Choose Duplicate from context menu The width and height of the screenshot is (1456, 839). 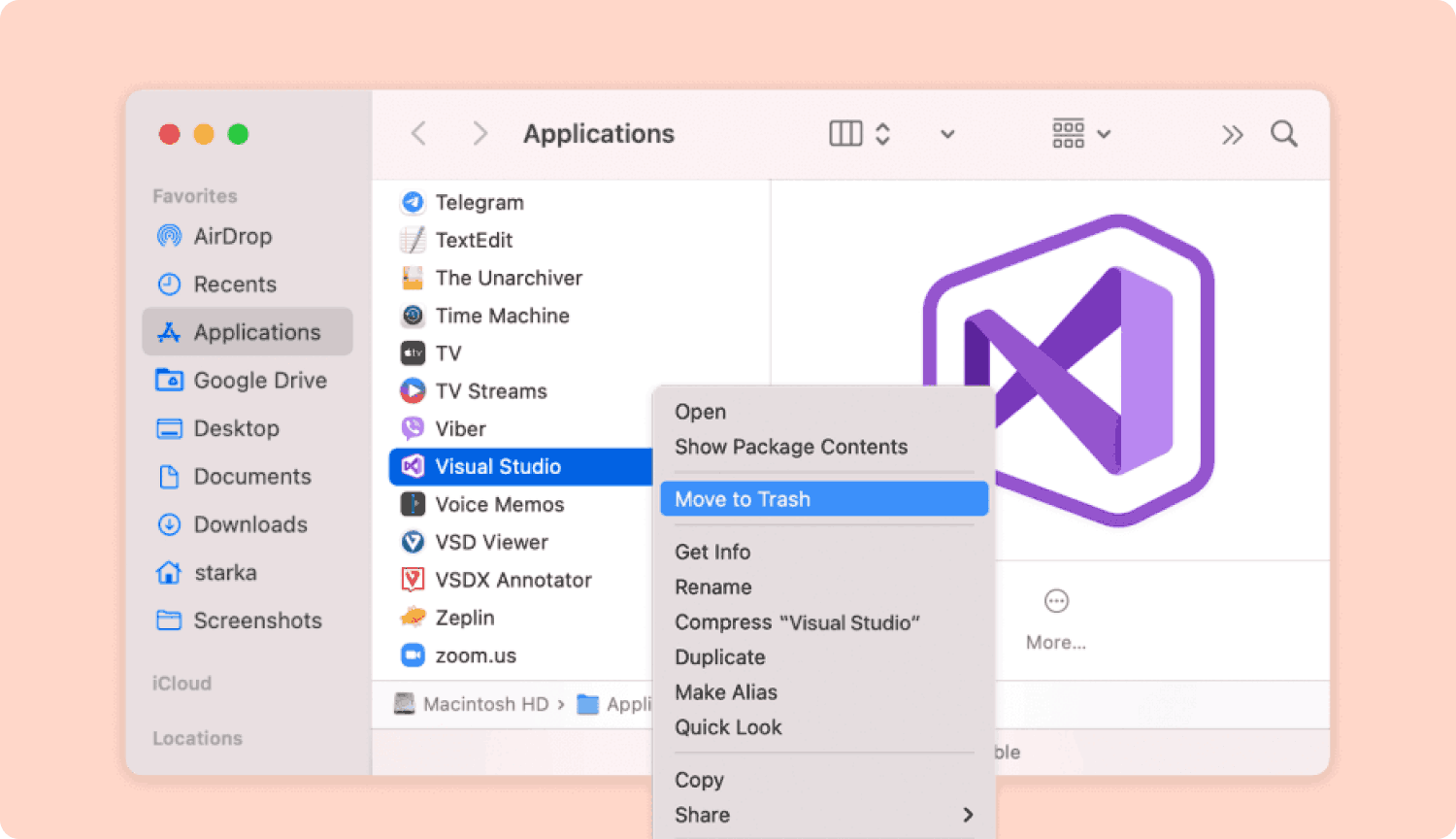pos(824,657)
